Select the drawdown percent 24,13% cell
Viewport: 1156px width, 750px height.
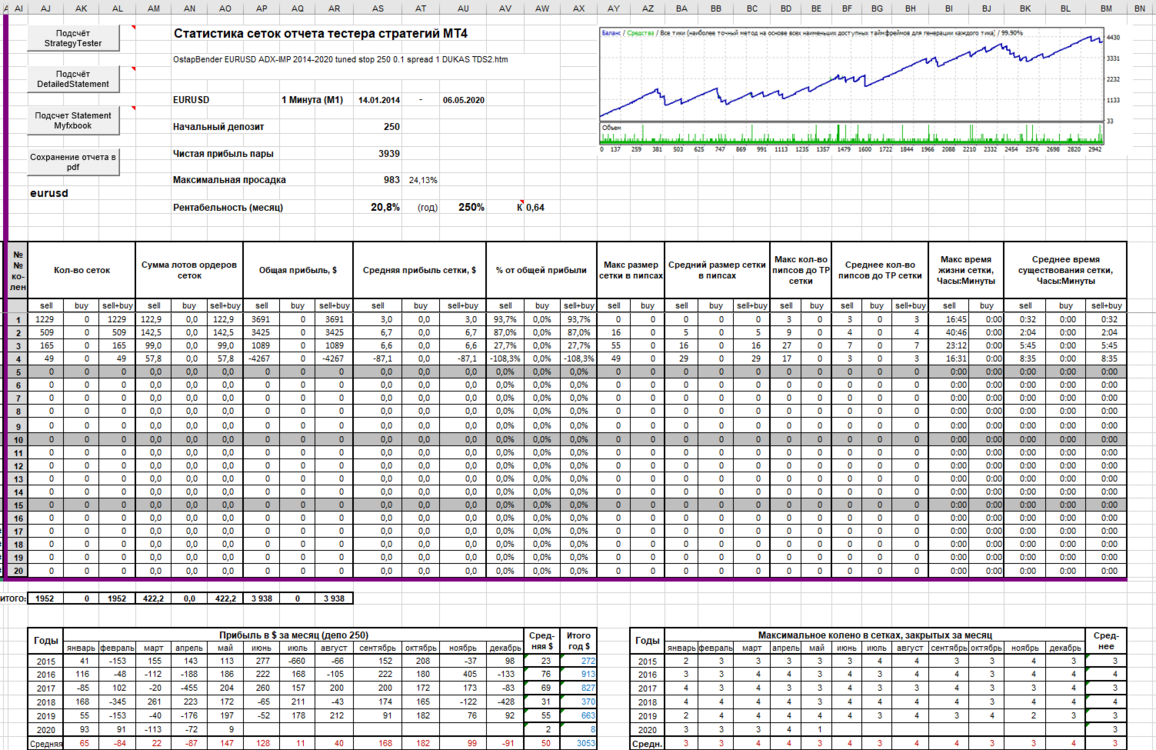[422, 180]
